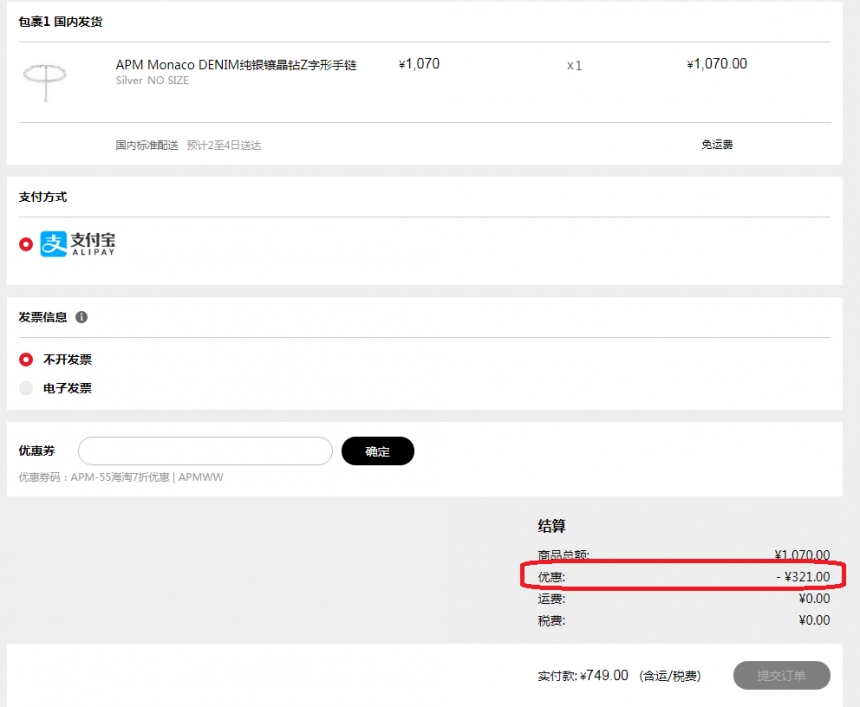
Task: Click the APM-55 coupon code hint text
Action: pyautogui.click(x=121, y=477)
